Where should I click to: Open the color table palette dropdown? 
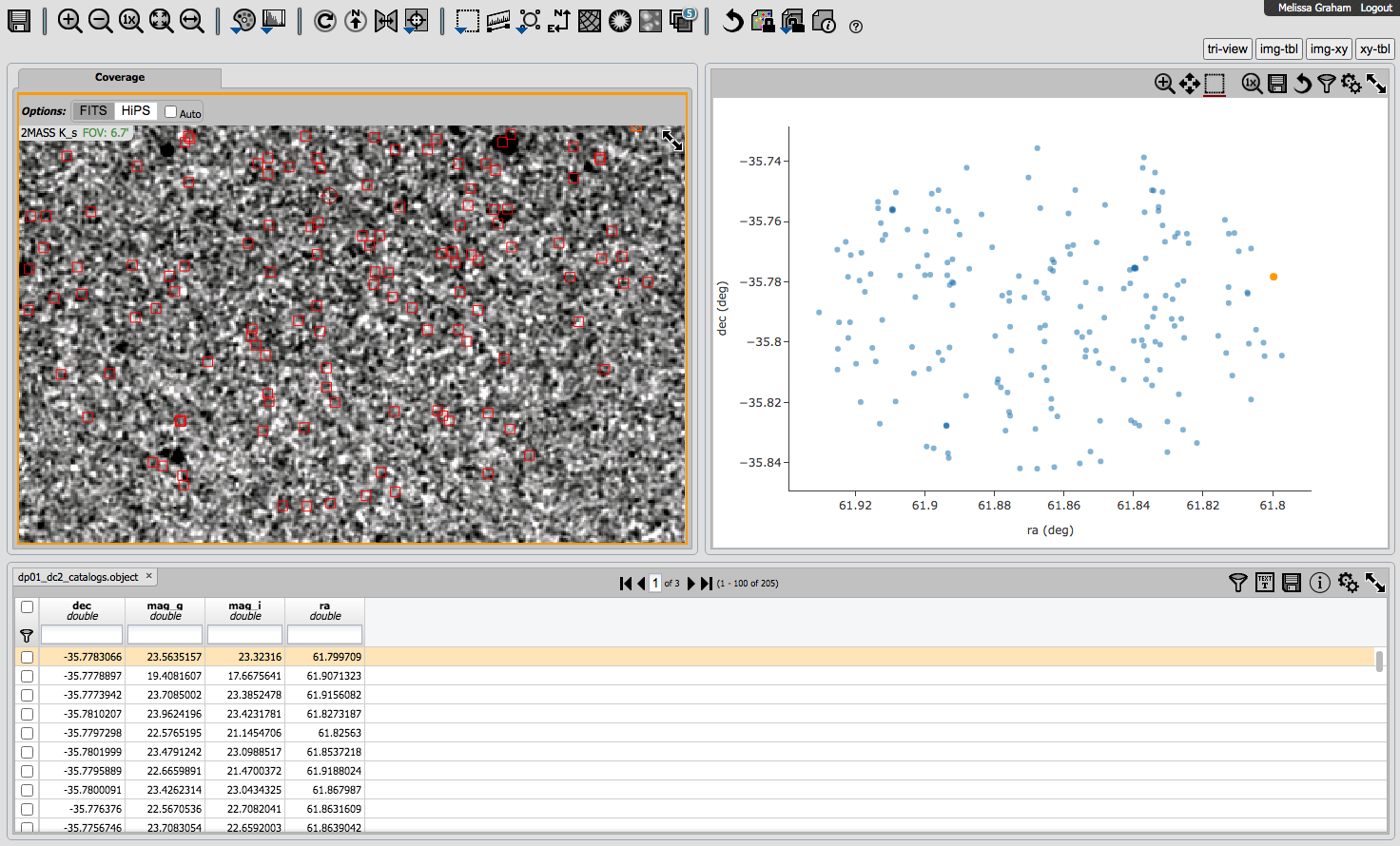243,21
